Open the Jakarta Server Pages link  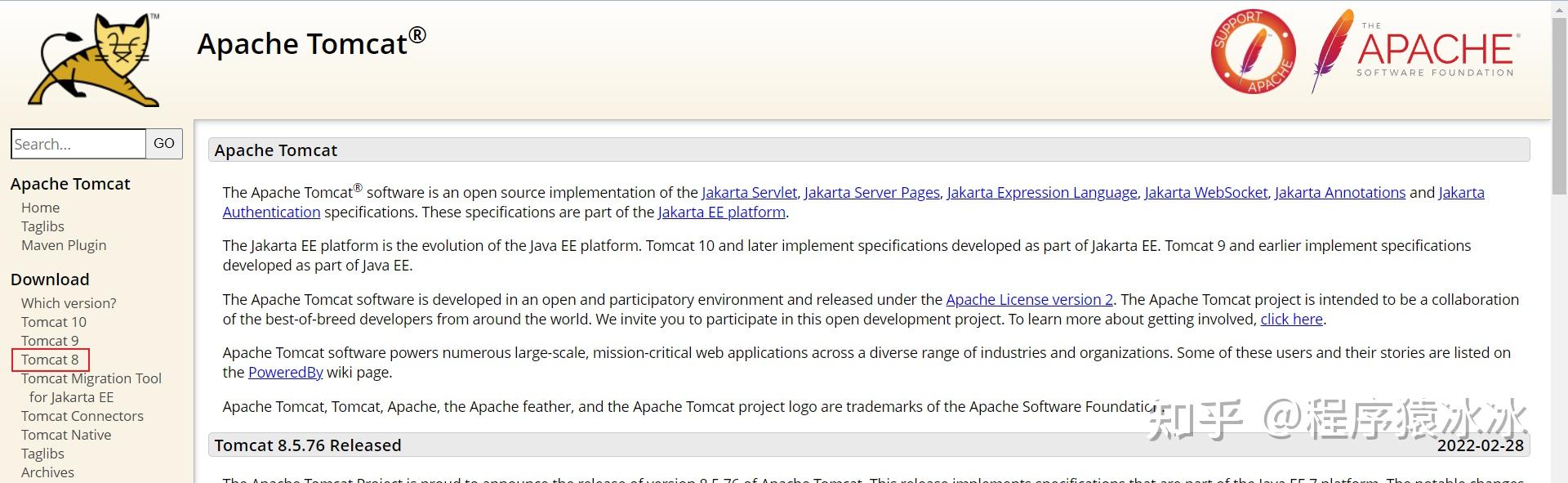coord(871,193)
